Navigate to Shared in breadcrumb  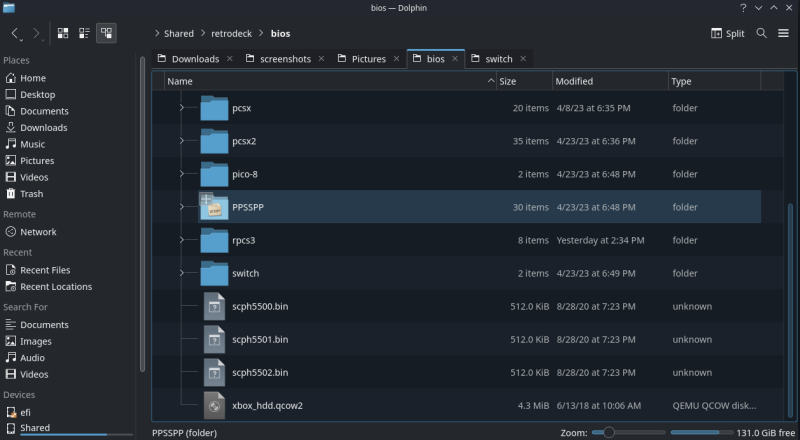click(179, 34)
